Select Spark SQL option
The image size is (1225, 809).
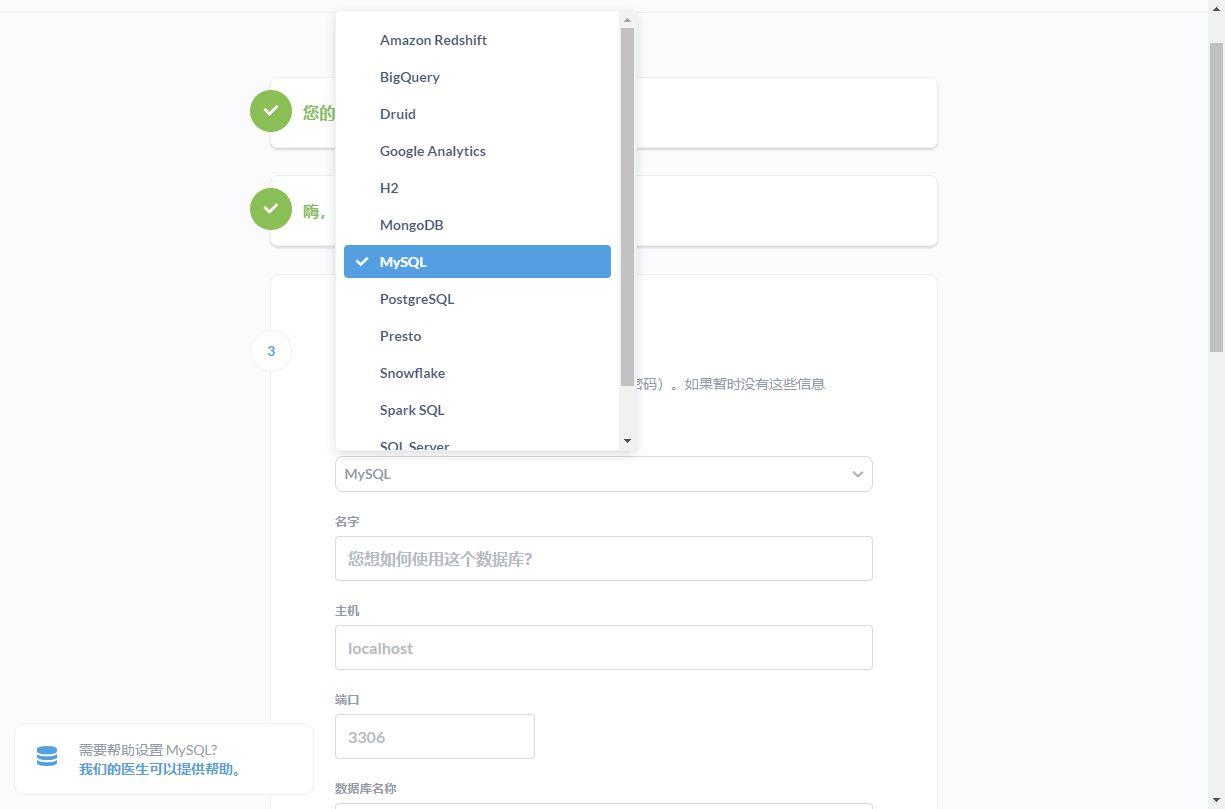tap(477, 410)
